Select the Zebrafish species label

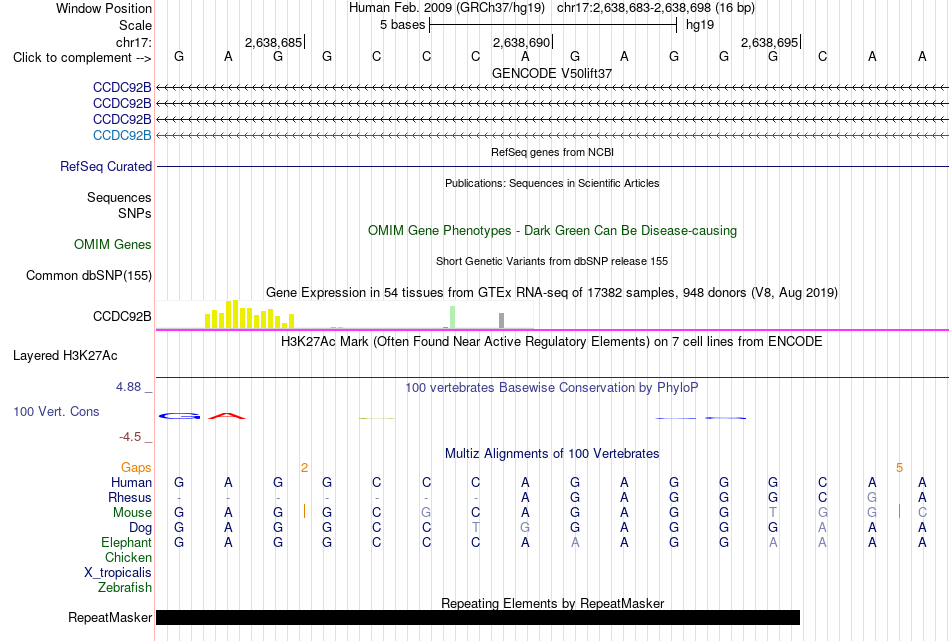[x=125, y=588]
